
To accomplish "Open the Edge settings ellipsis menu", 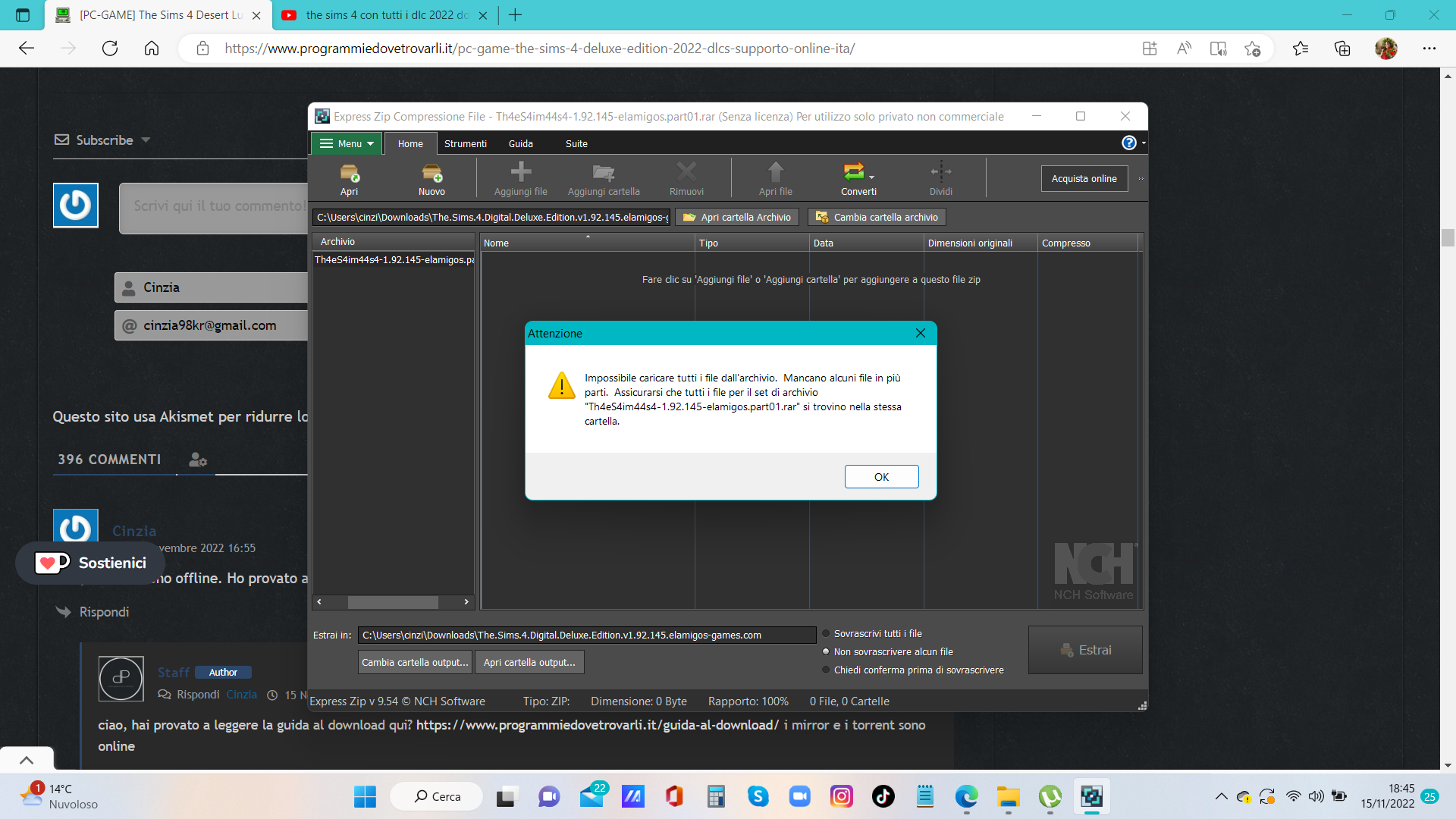I will [x=1429, y=49].
